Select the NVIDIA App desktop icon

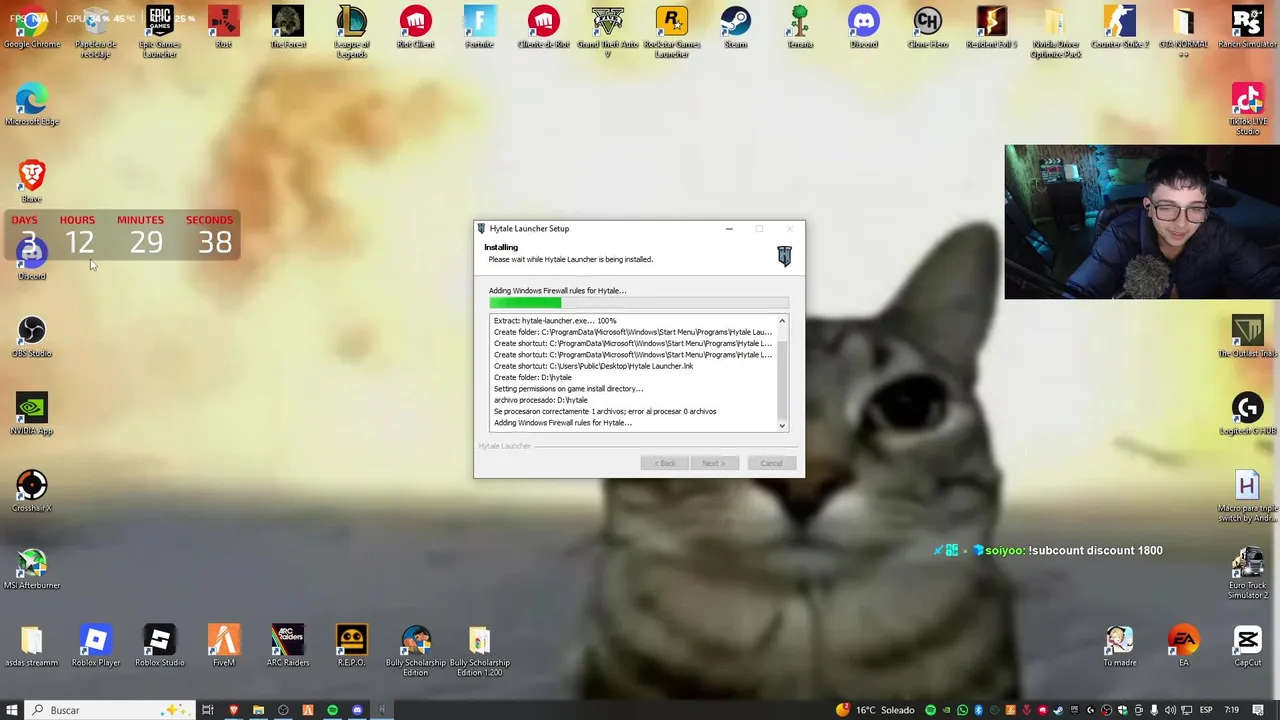pyautogui.click(x=32, y=414)
